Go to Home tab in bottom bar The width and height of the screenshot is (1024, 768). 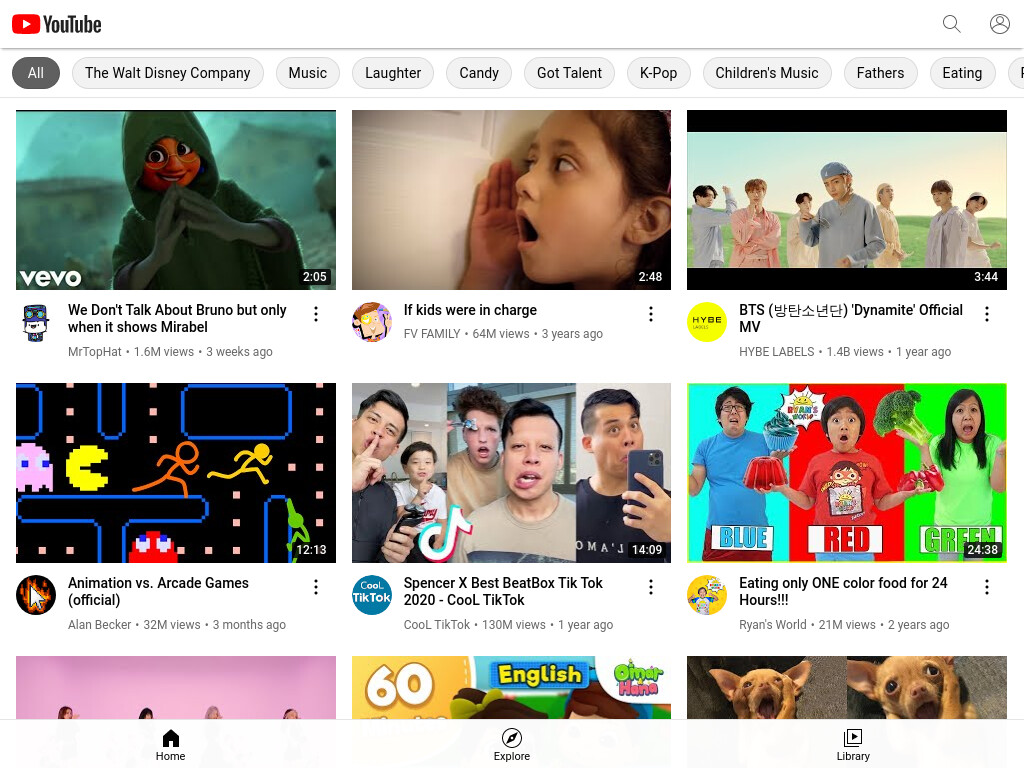click(x=170, y=745)
